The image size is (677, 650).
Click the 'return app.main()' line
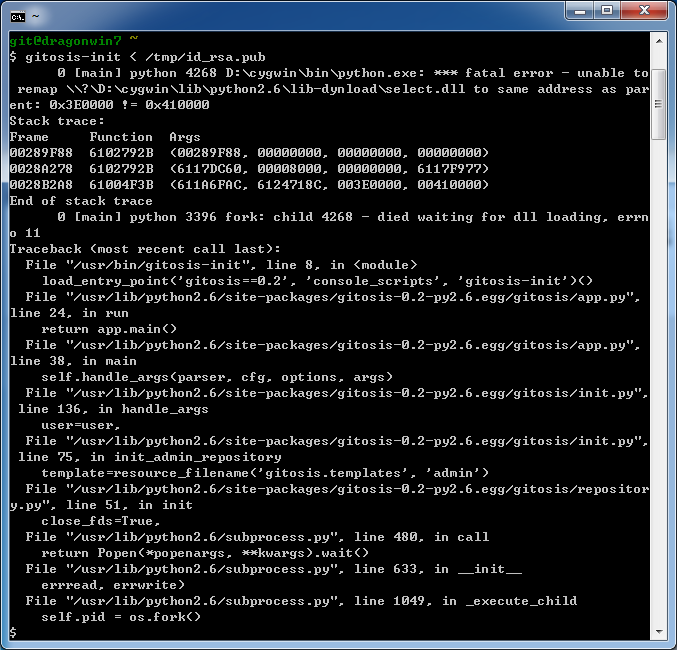[x=109, y=329]
